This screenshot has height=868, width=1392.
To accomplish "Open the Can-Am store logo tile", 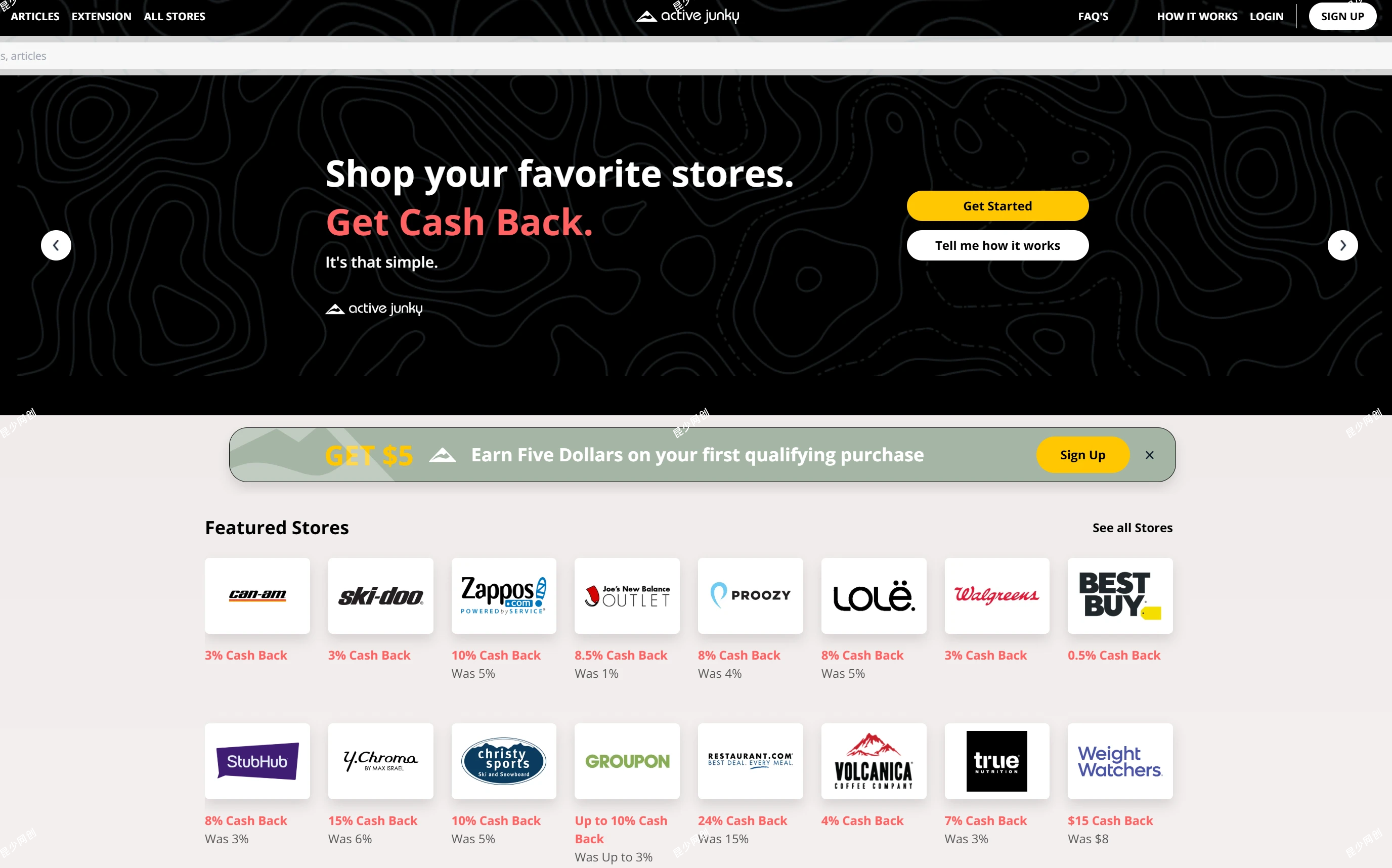I will click(257, 595).
